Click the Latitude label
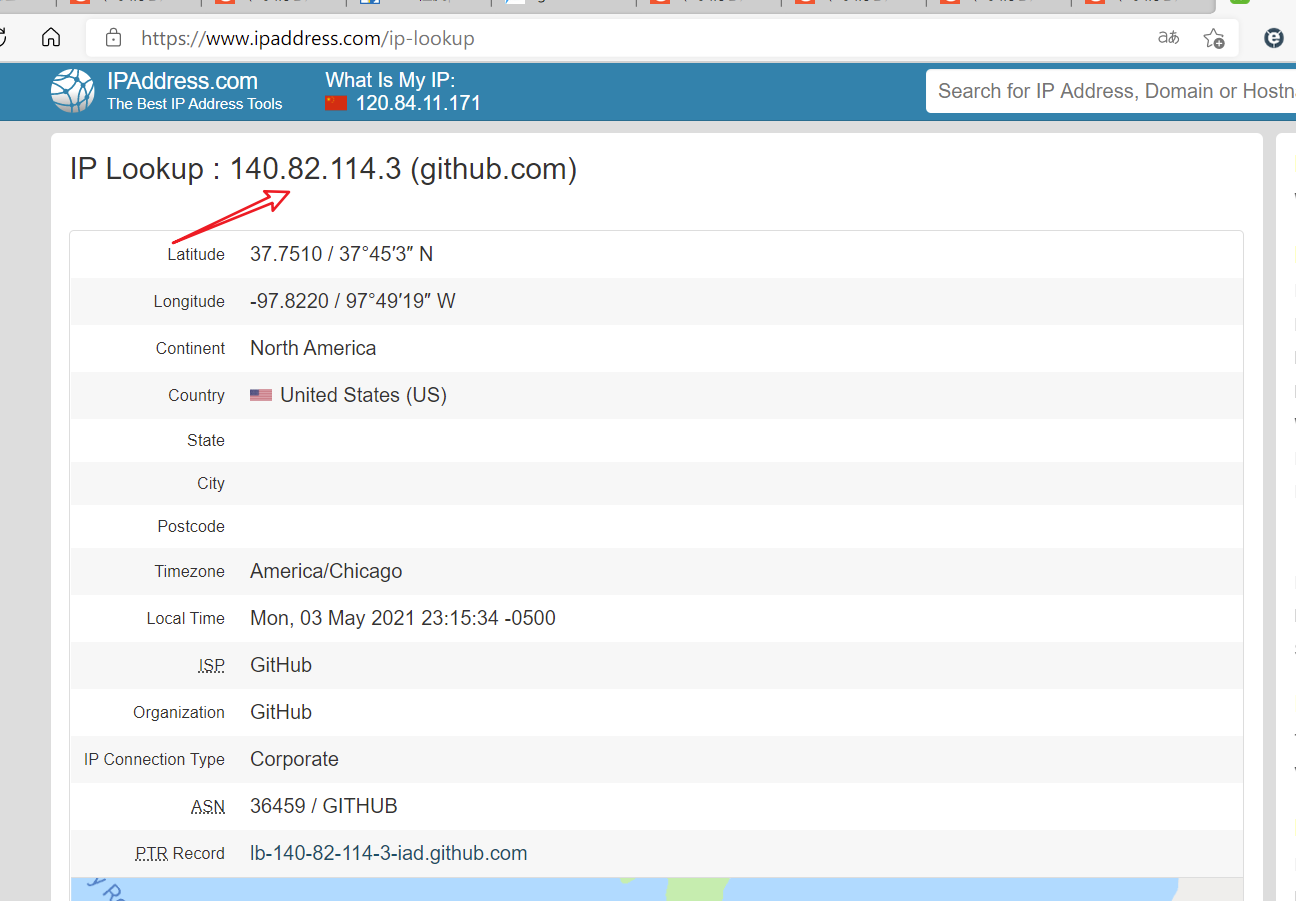This screenshot has width=1296, height=901. [x=196, y=254]
